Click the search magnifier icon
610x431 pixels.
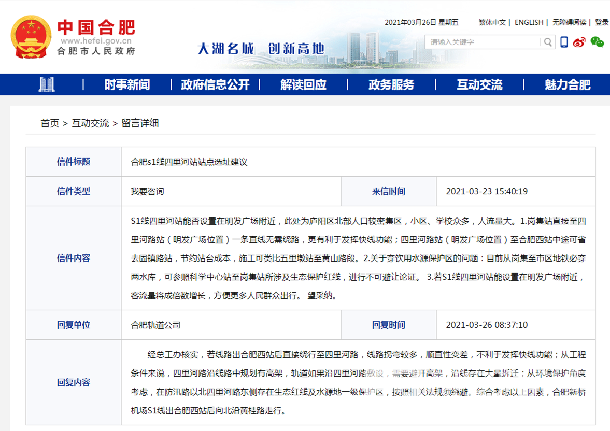pyautogui.click(x=548, y=42)
